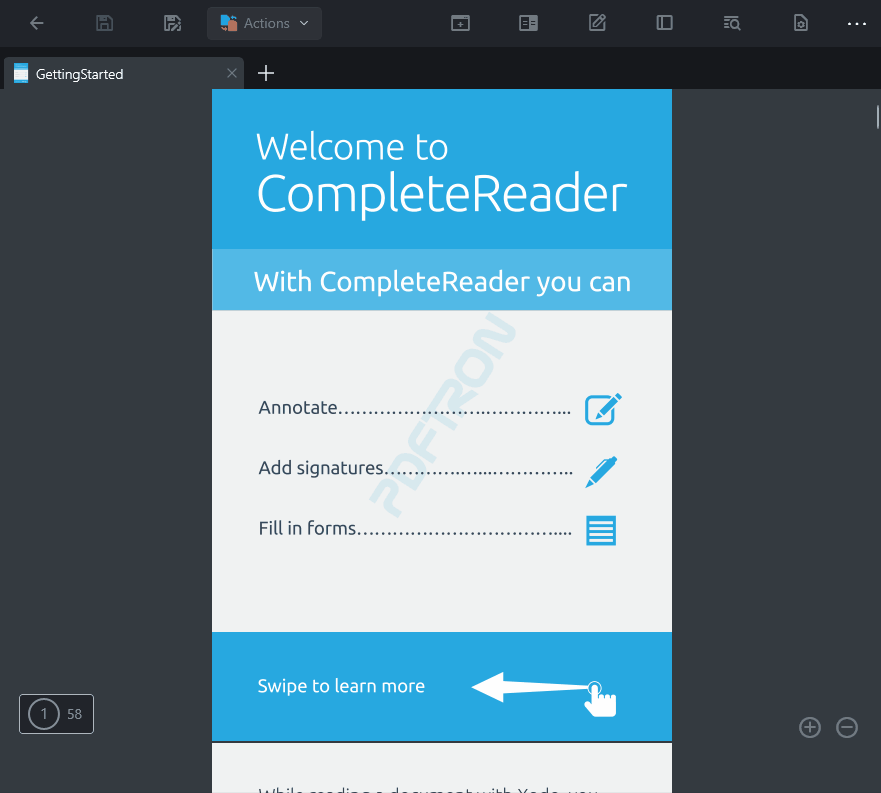Close the GettingStarted tab
The height and width of the screenshot is (793, 881).
[x=232, y=73]
